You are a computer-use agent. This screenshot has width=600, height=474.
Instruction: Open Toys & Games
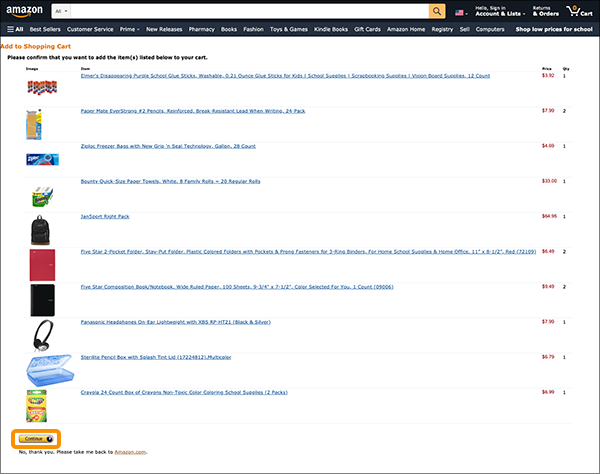[289, 29]
